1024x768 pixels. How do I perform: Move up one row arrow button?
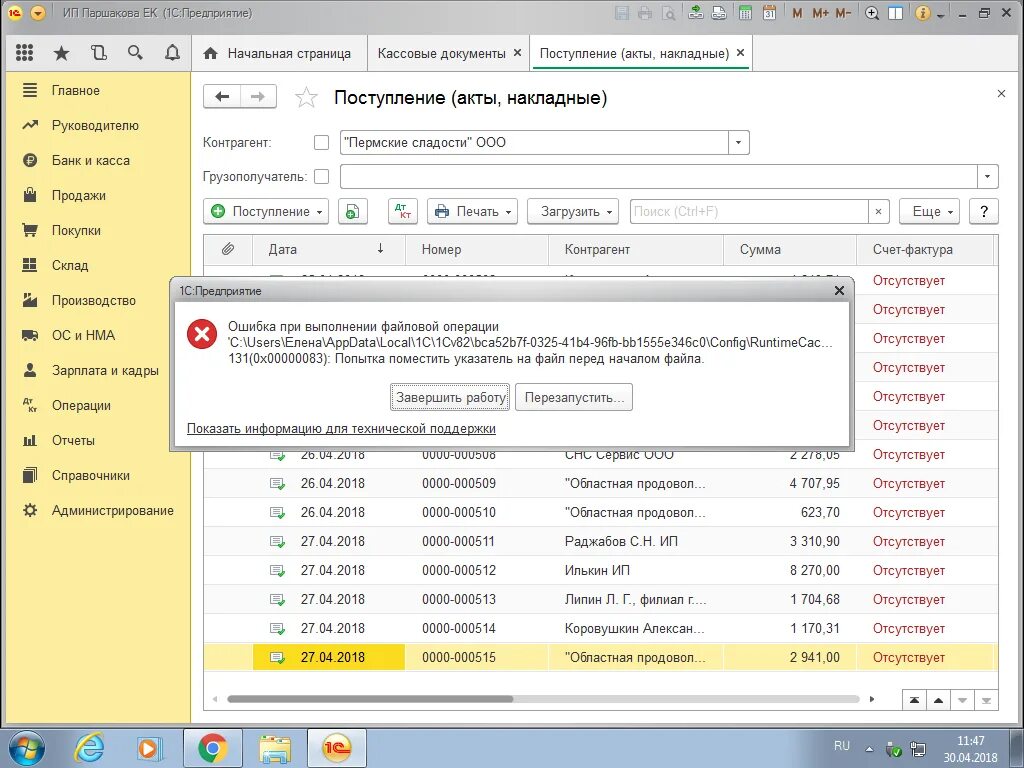tap(938, 700)
